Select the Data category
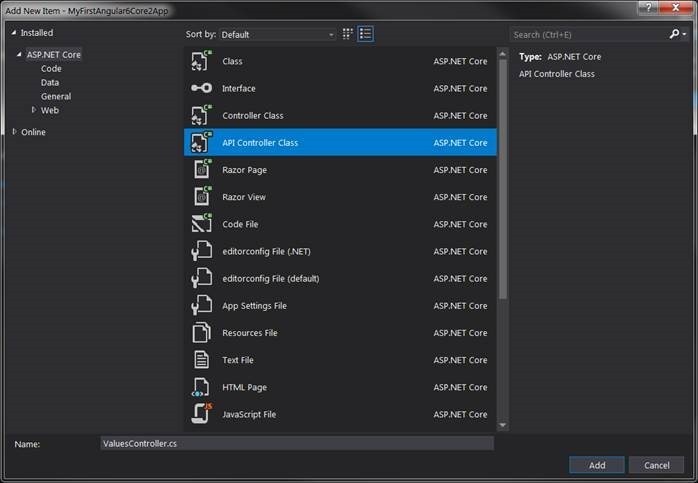This screenshot has height=483, width=698. 50,83
